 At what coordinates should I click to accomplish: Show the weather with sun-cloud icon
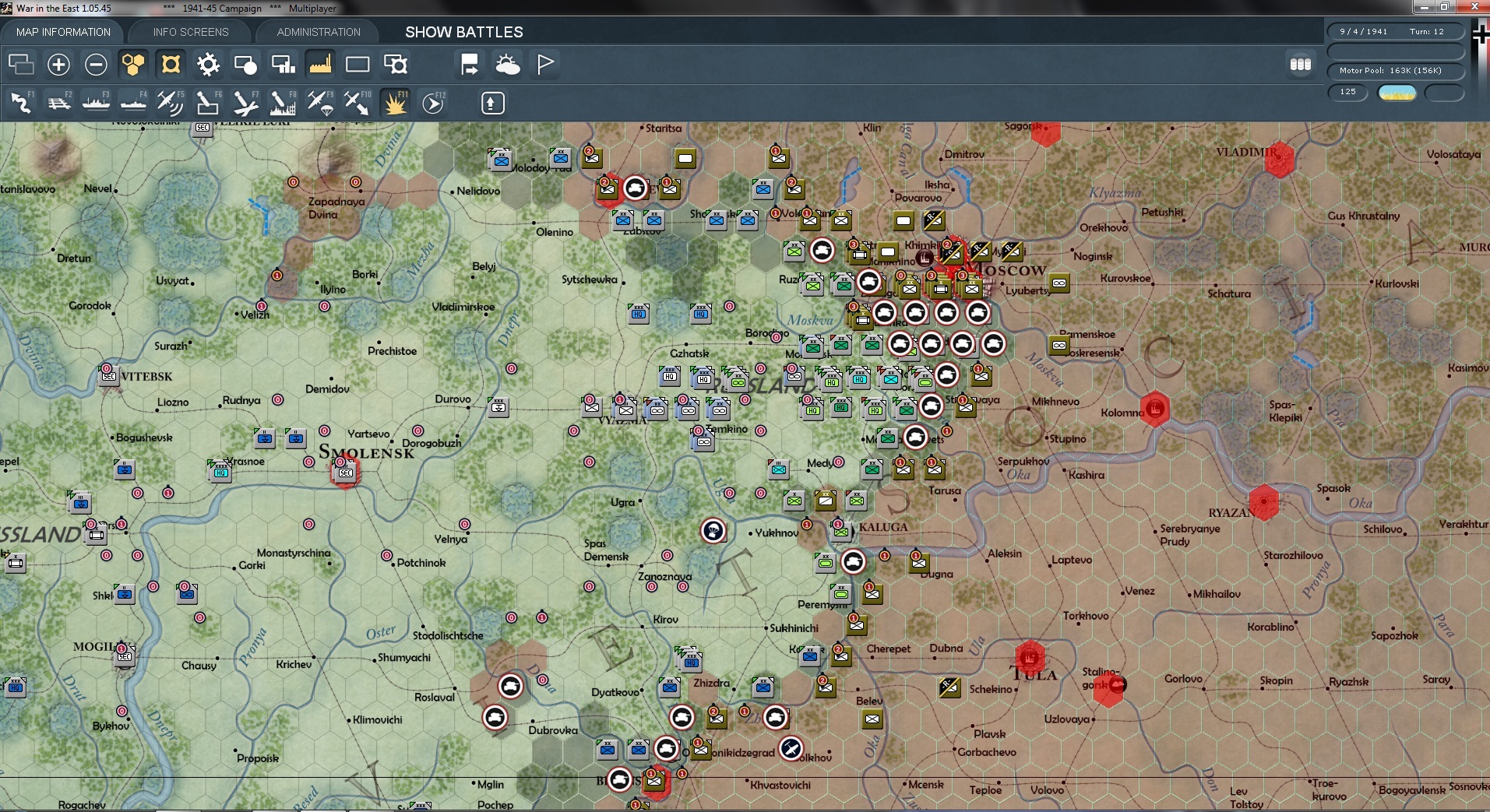pos(507,64)
